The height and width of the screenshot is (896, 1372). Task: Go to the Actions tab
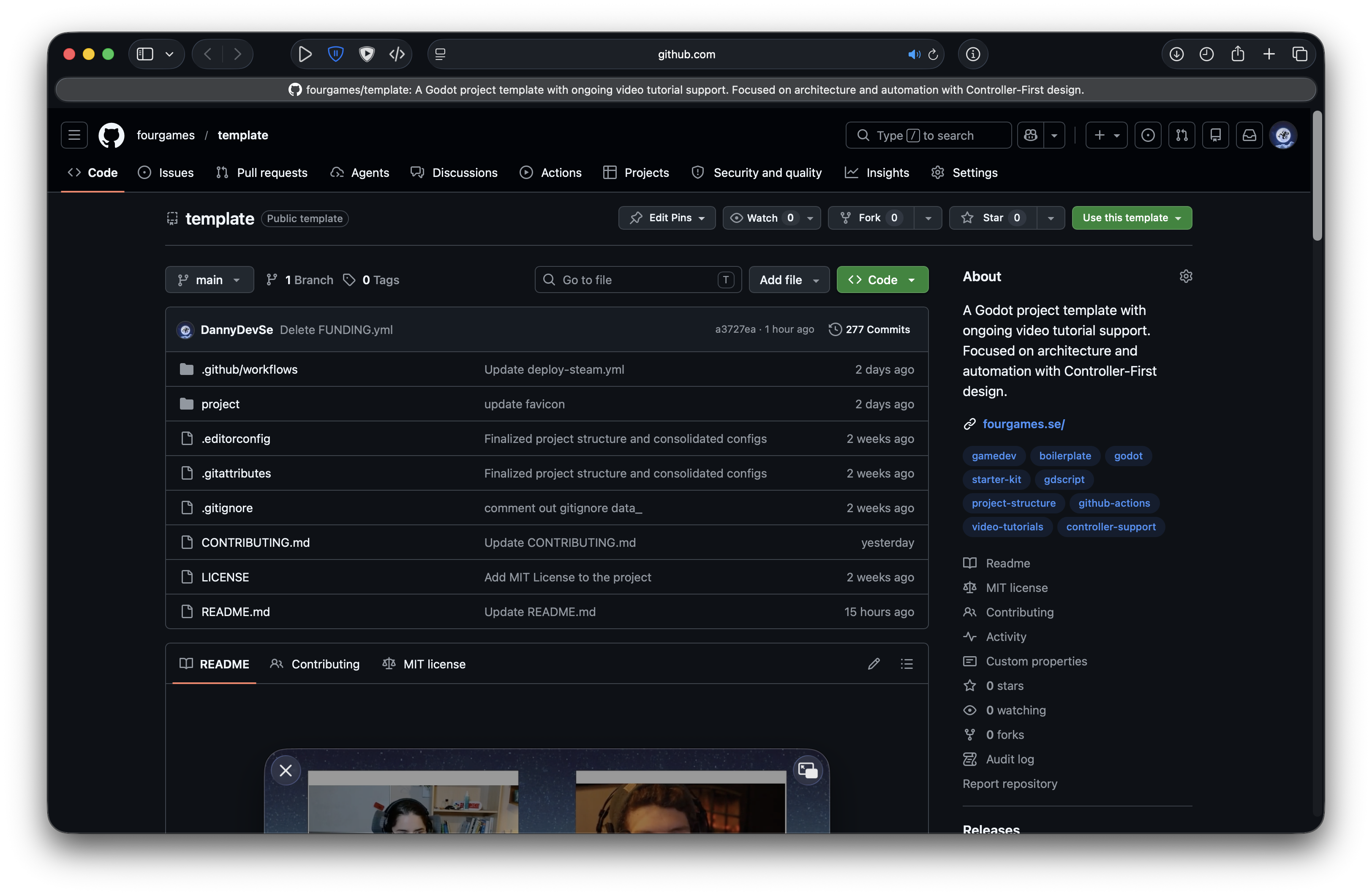pyautogui.click(x=550, y=173)
